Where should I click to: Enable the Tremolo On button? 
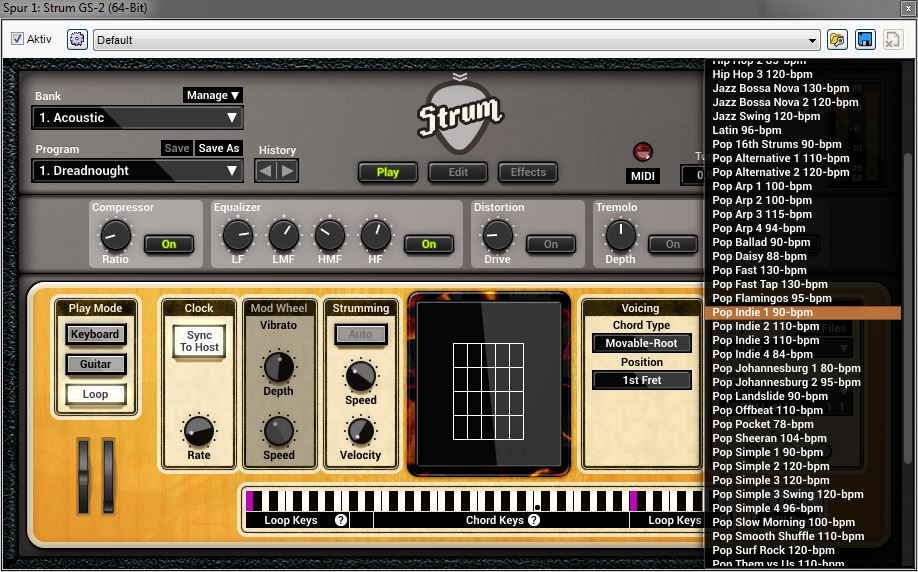tap(672, 244)
